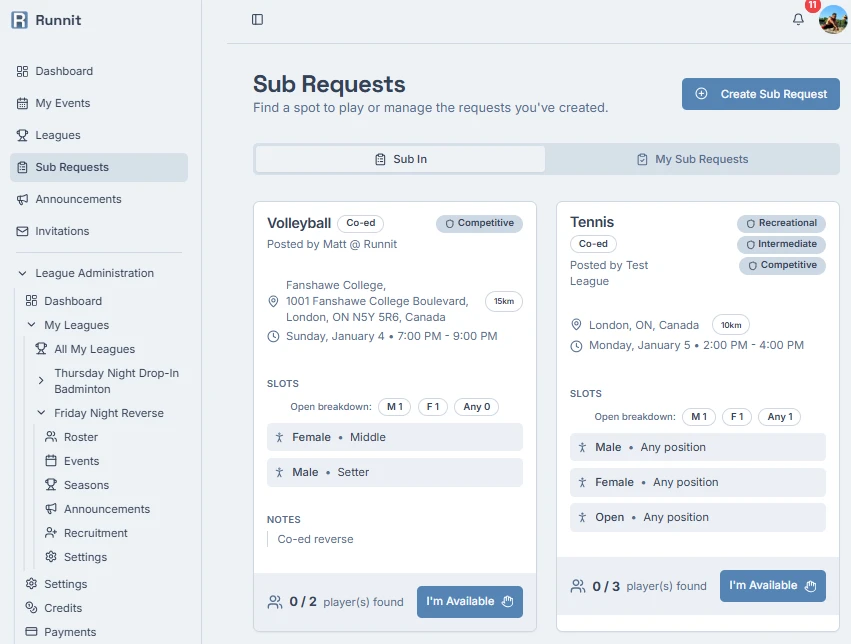
Task: Open the Roster under Friday Night Reverse
Action: (82, 437)
